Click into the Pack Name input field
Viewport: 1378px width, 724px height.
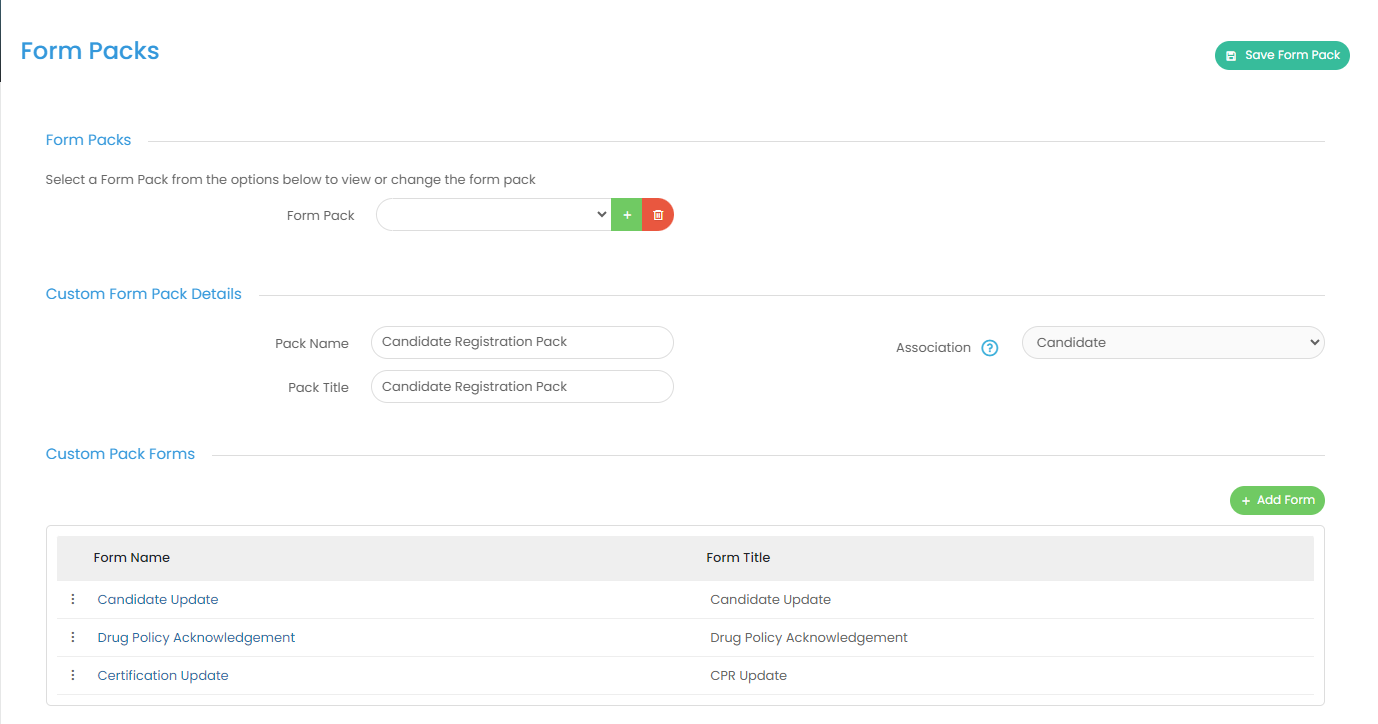tap(521, 343)
